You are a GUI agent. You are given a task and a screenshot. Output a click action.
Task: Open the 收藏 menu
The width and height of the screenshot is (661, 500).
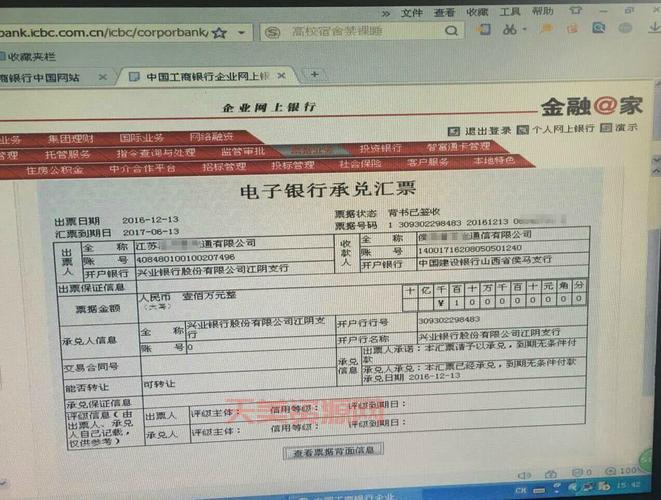tap(477, 12)
